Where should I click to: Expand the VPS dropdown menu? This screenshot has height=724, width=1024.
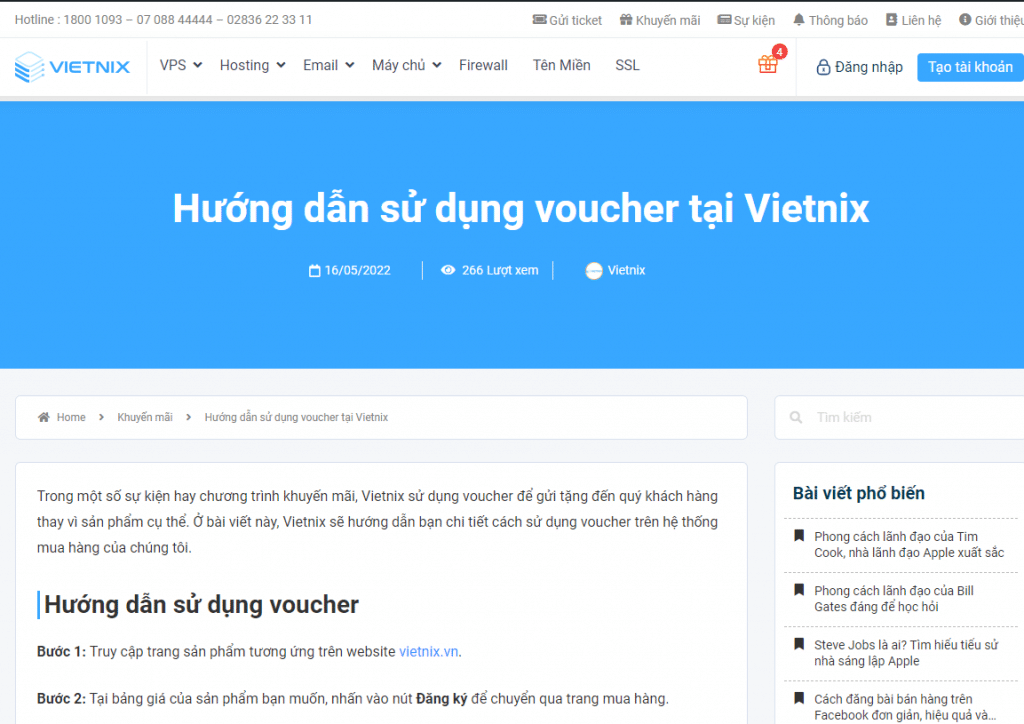(x=181, y=65)
